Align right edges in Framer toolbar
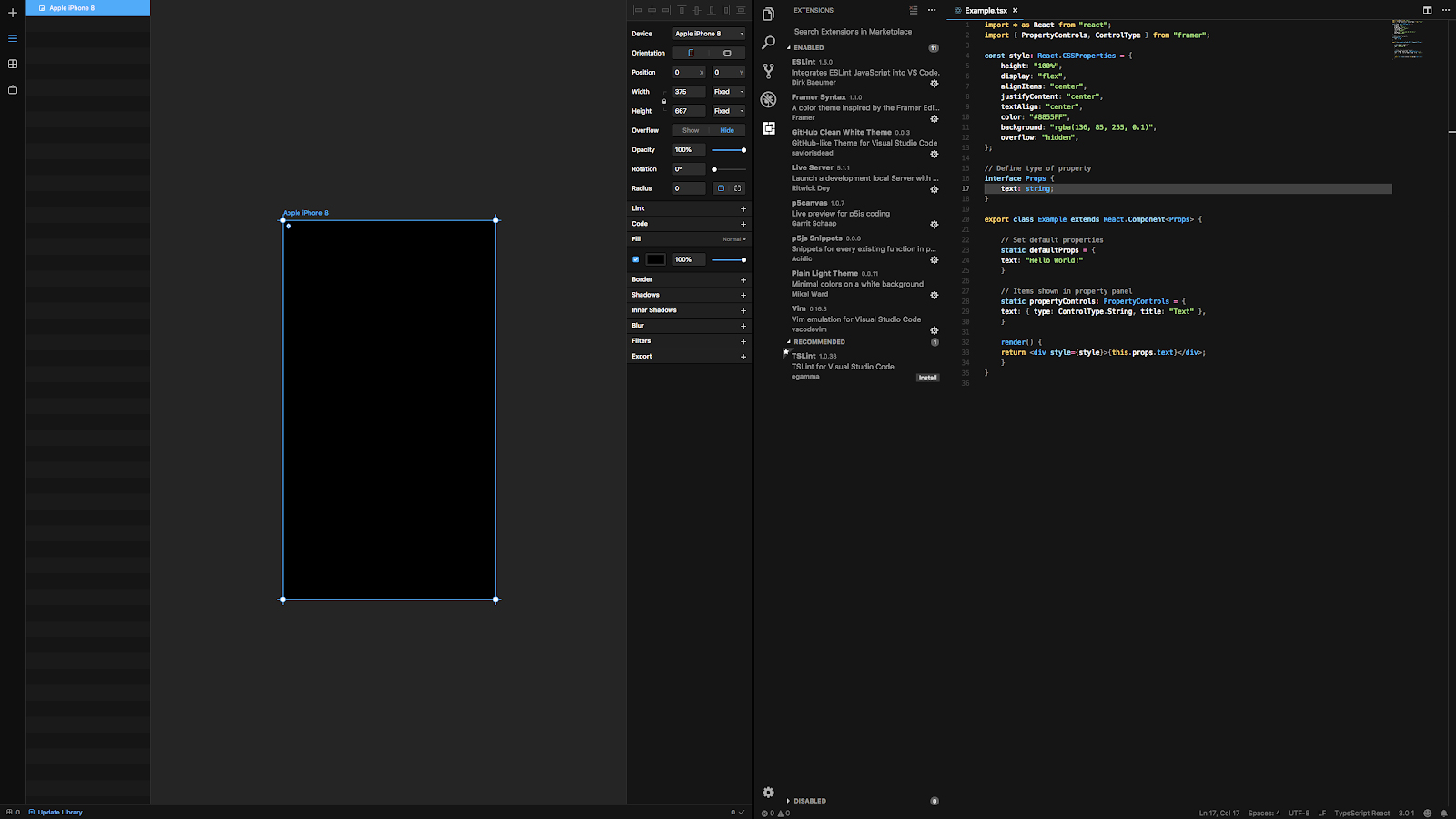This screenshot has height=819, width=1456. 666,10
